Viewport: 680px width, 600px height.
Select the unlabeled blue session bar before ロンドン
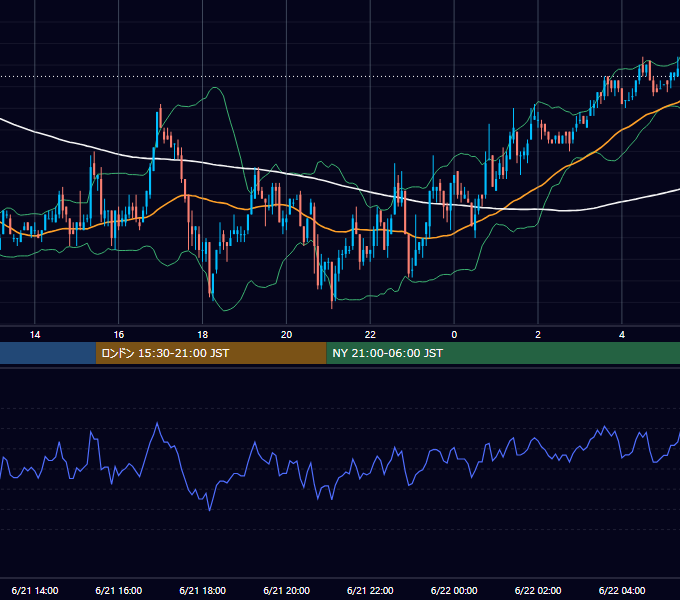pos(48,353)
